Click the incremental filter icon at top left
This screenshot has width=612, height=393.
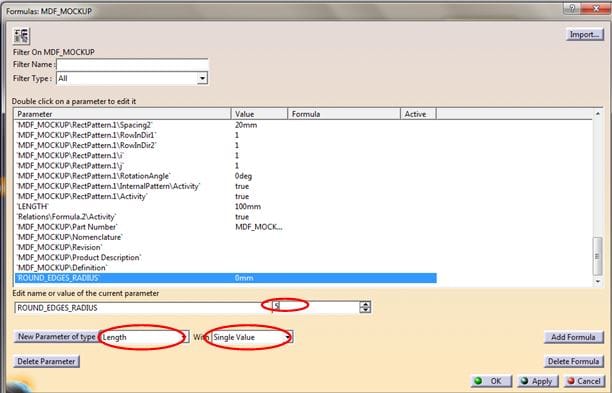click(x=21, y=36)
